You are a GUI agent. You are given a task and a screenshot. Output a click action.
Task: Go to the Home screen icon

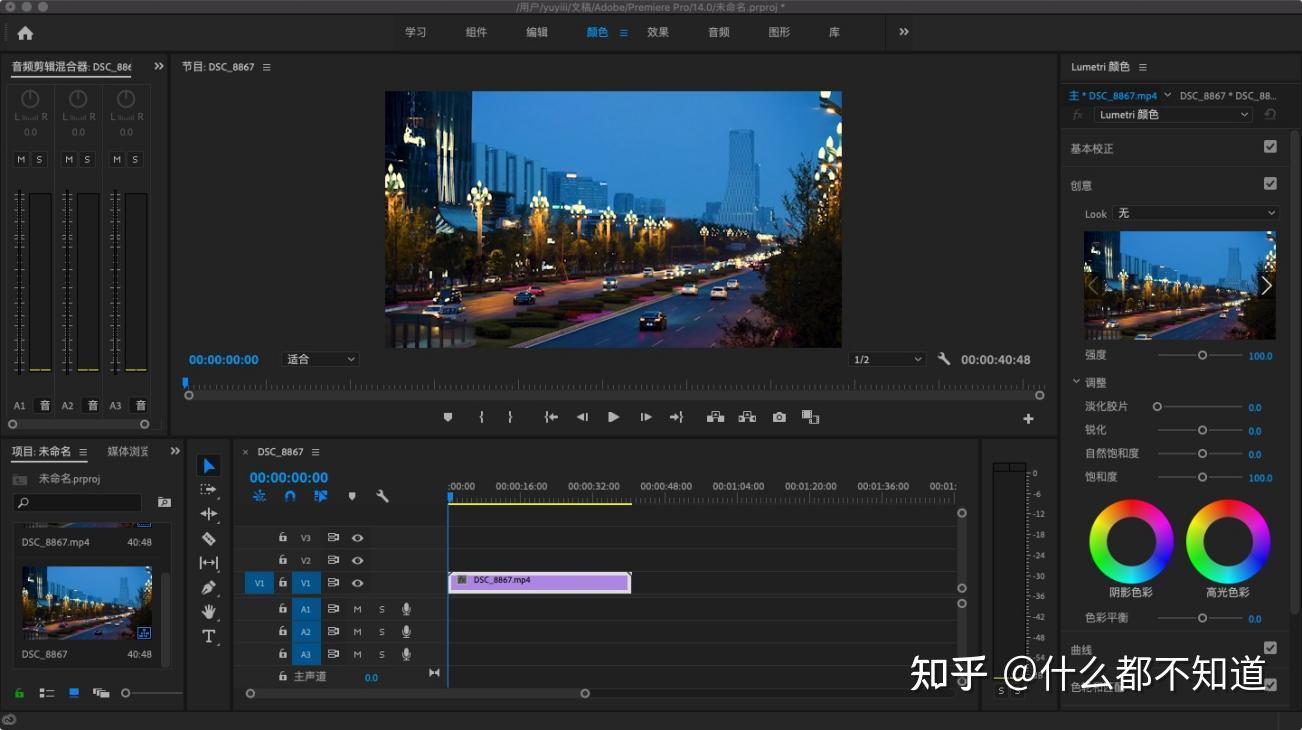coord(25,33)
